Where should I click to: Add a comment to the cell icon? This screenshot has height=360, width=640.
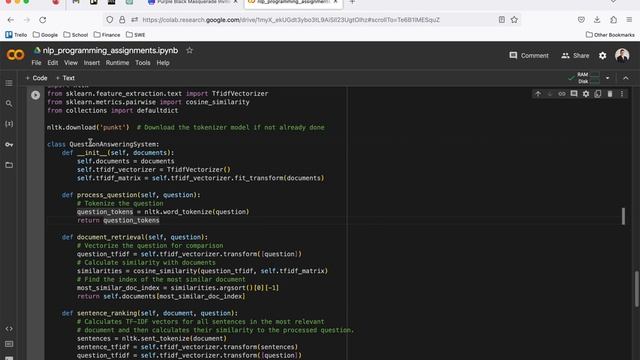574,94
